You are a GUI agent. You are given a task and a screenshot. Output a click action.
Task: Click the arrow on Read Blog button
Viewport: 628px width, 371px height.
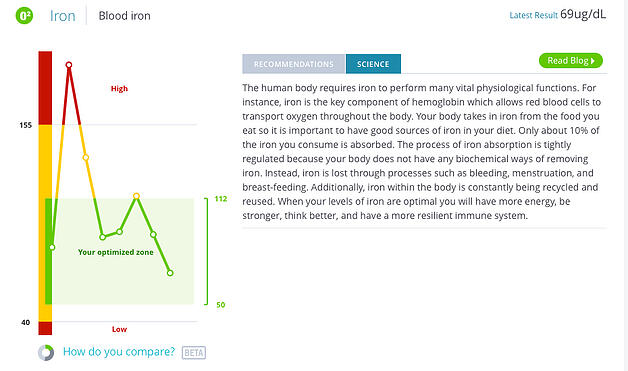pyautogui.click(x=593, y=60)
